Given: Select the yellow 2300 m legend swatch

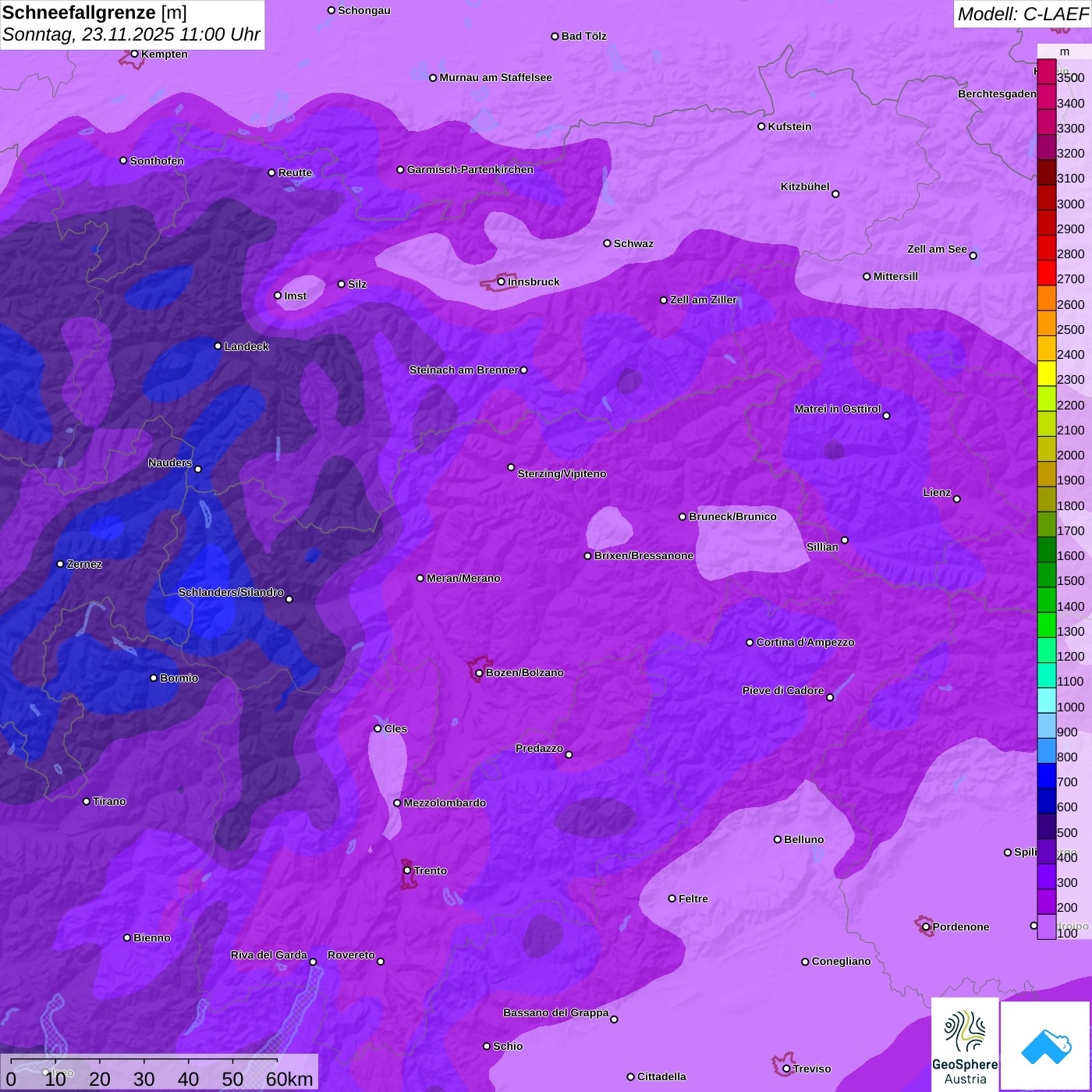Looking at the screenshot, I should click(x=1046, y=374).
